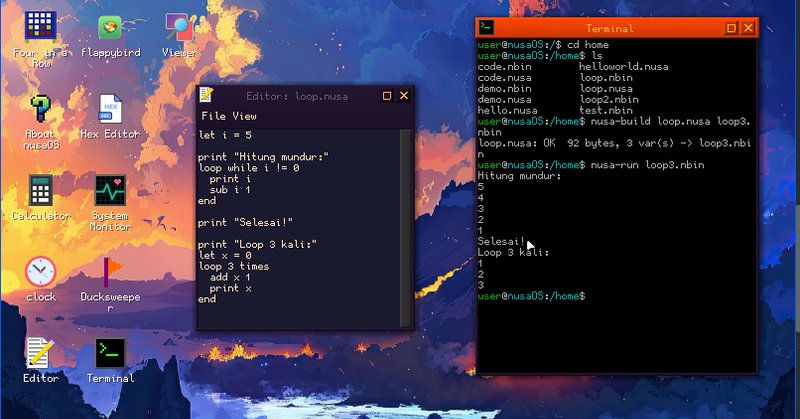Click the 'add x 1' line in Editor
This screenshot has width=800, height=419.
[230, 277]
